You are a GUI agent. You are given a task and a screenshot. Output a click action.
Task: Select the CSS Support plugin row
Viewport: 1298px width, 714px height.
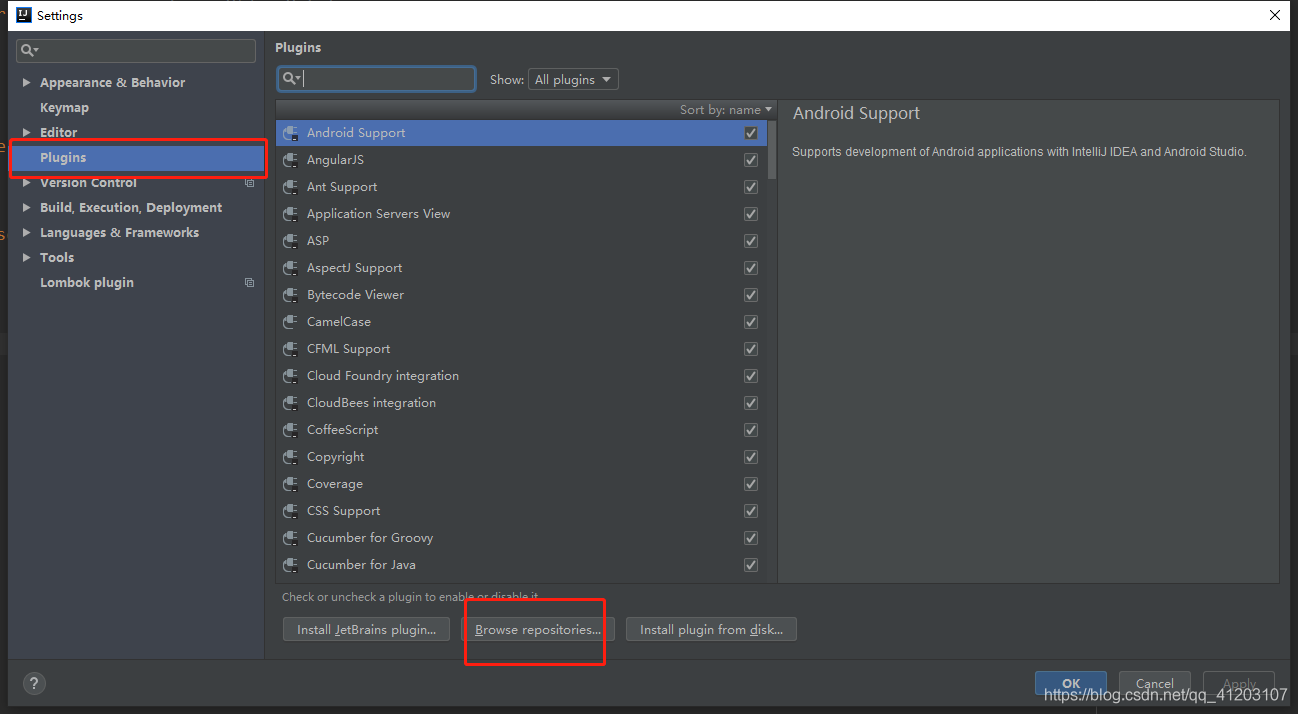[x=521, y=511]
